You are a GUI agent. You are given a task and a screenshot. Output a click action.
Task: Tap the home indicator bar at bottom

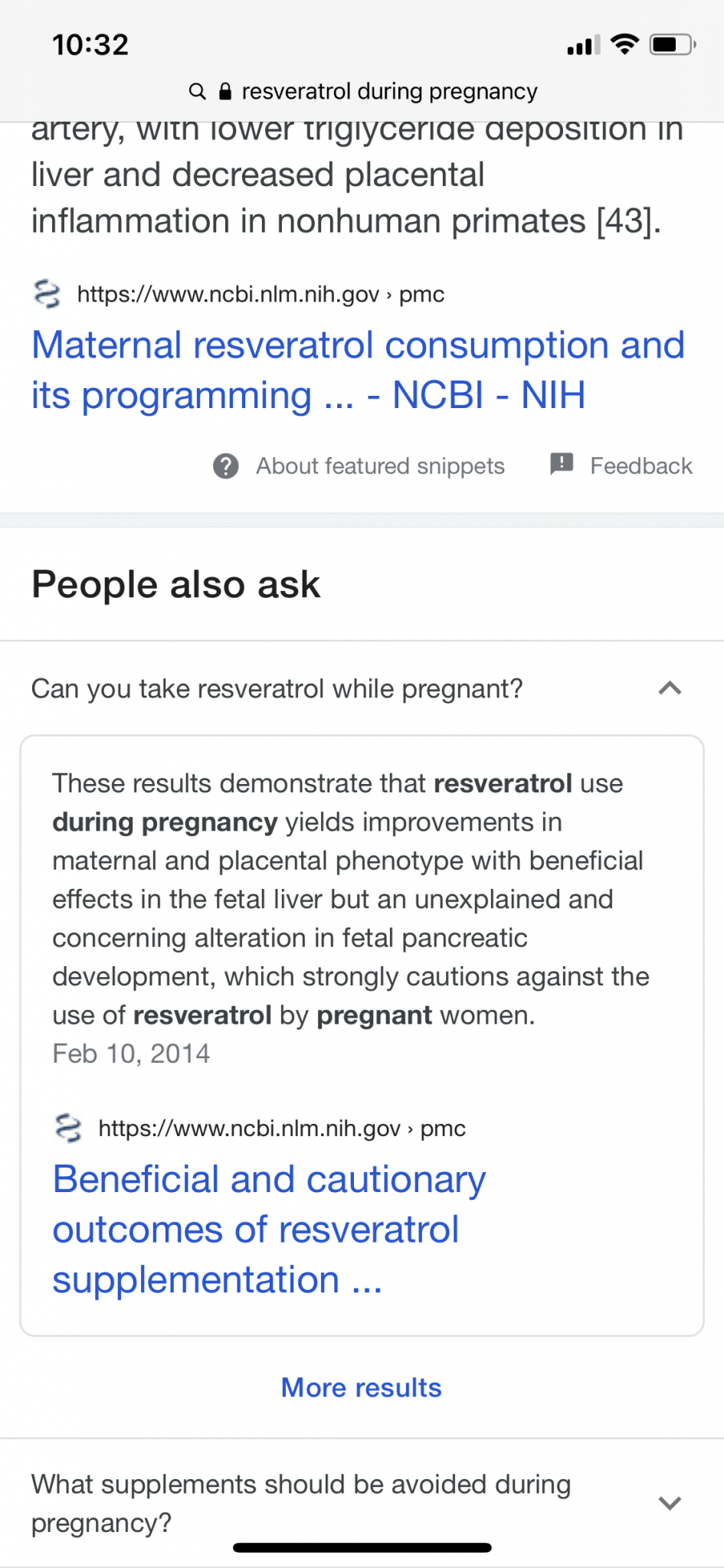click(x=362, y=1547)
